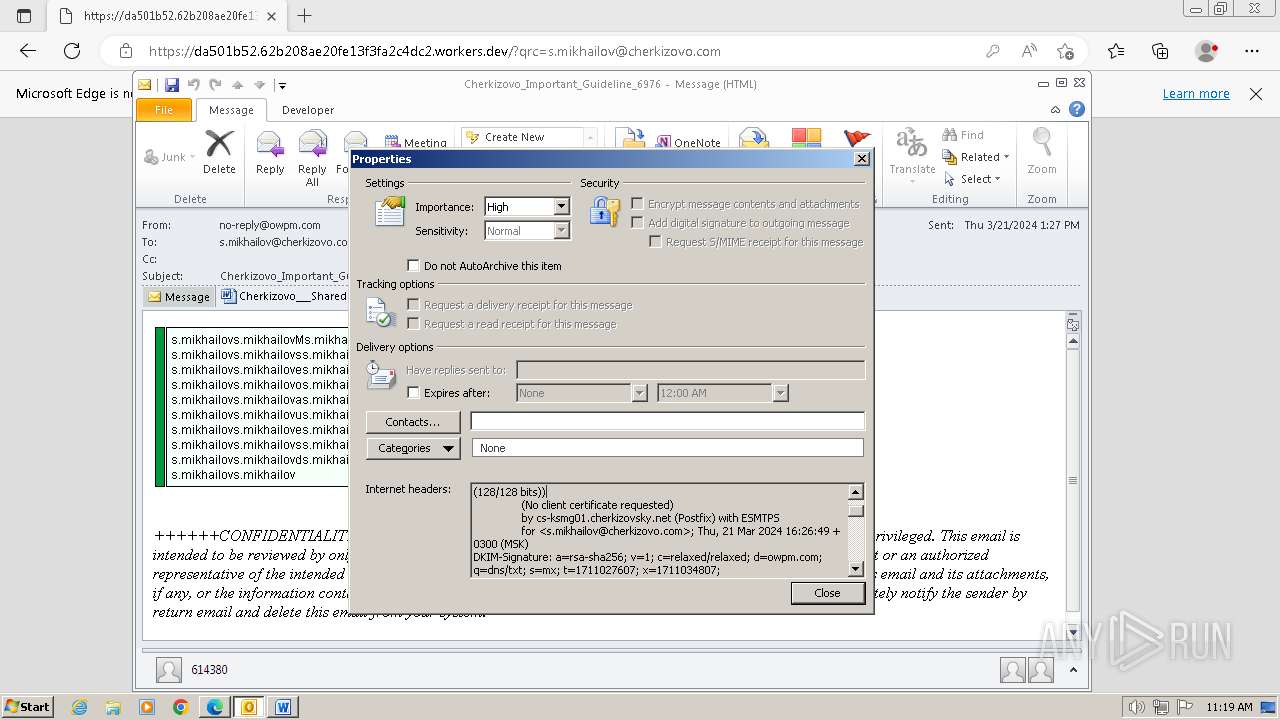Open Edge Settings and more menu
Viewport: 1280px width, 720px height.
pyautogui.click(x=1252, y=51)
